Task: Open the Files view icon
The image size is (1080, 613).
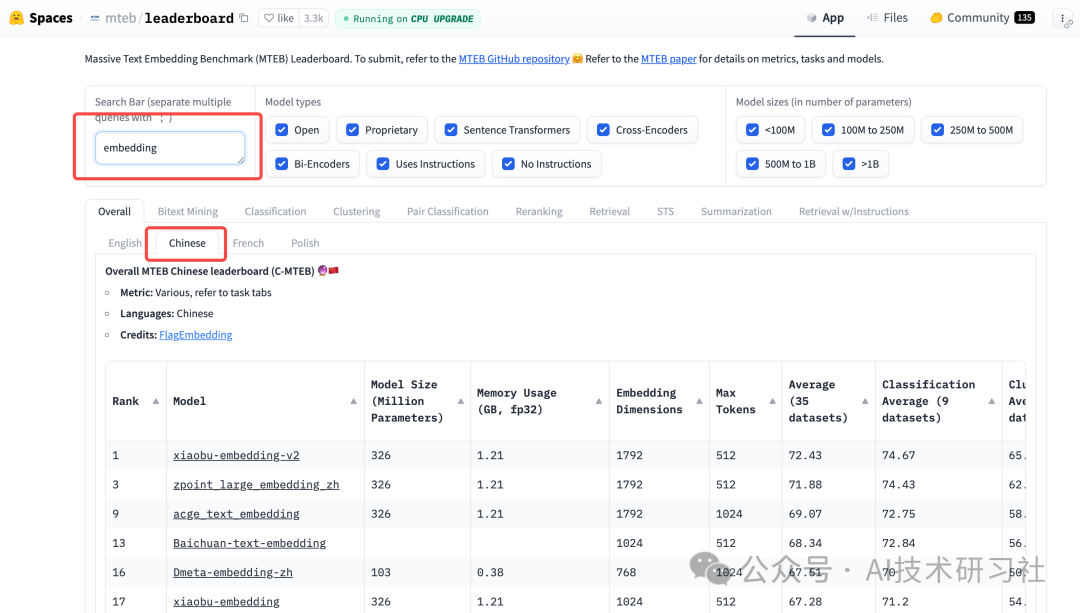Action: (x=874, y=18)
